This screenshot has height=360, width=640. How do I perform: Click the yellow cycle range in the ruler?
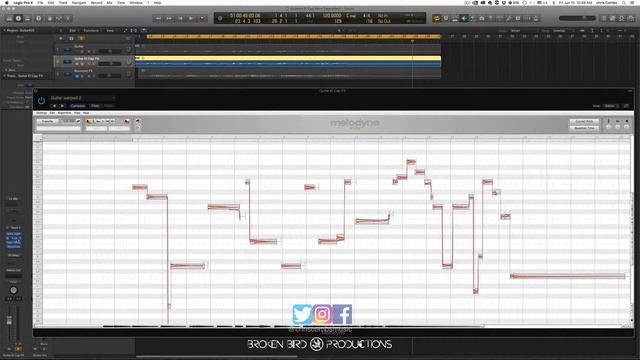click(294, 37)
